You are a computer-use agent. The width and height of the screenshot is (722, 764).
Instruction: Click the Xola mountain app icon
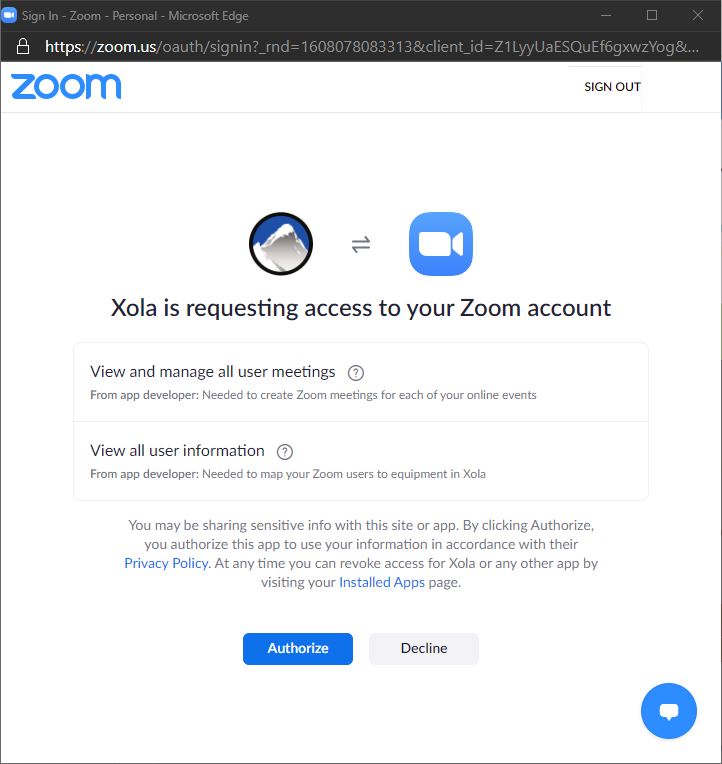[x=281, y=244]
